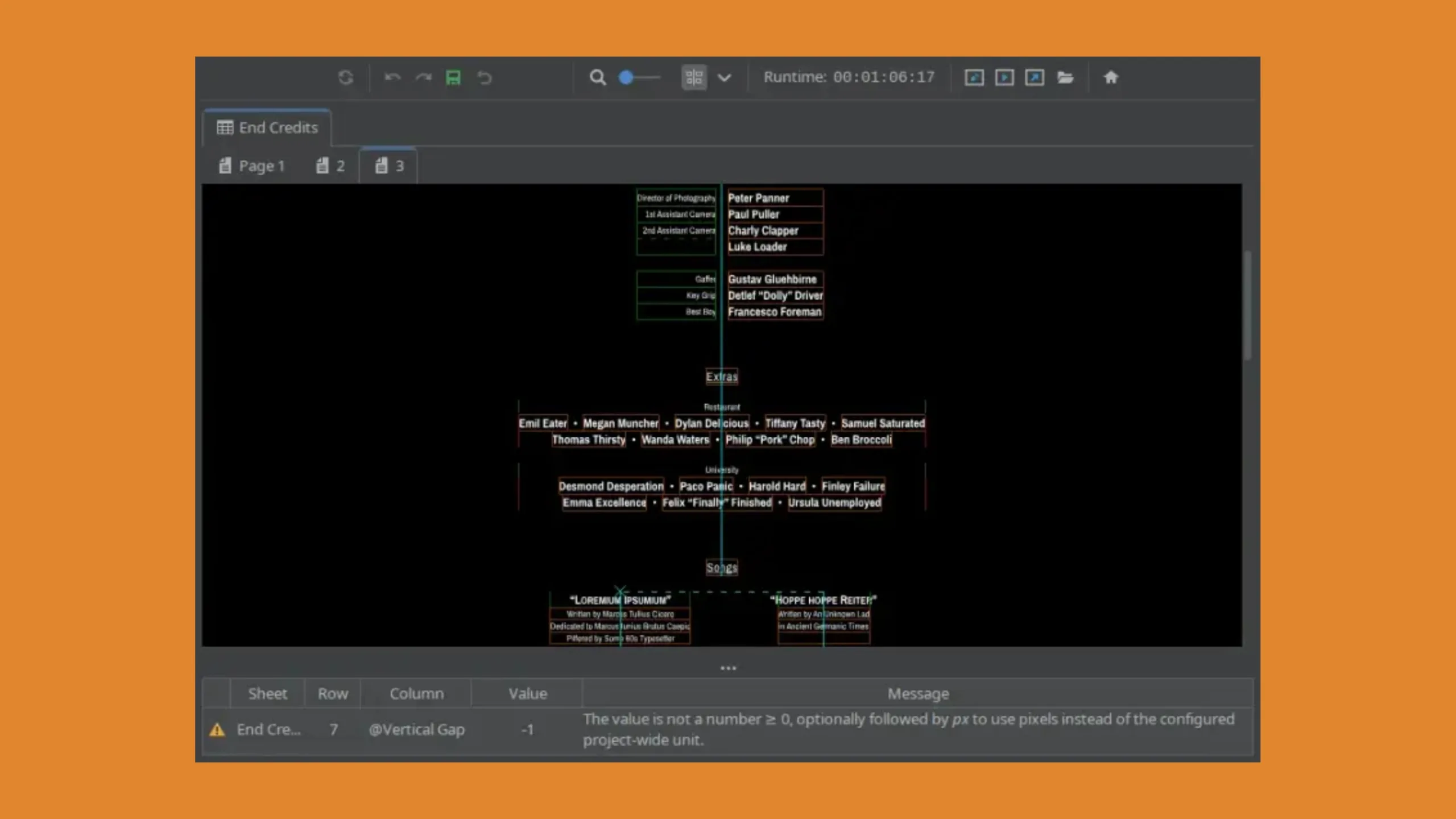Viewport: 1456px width, 819px height.
Task: Select the '@Vertical Gap' column cell
Action: [416, 730]
